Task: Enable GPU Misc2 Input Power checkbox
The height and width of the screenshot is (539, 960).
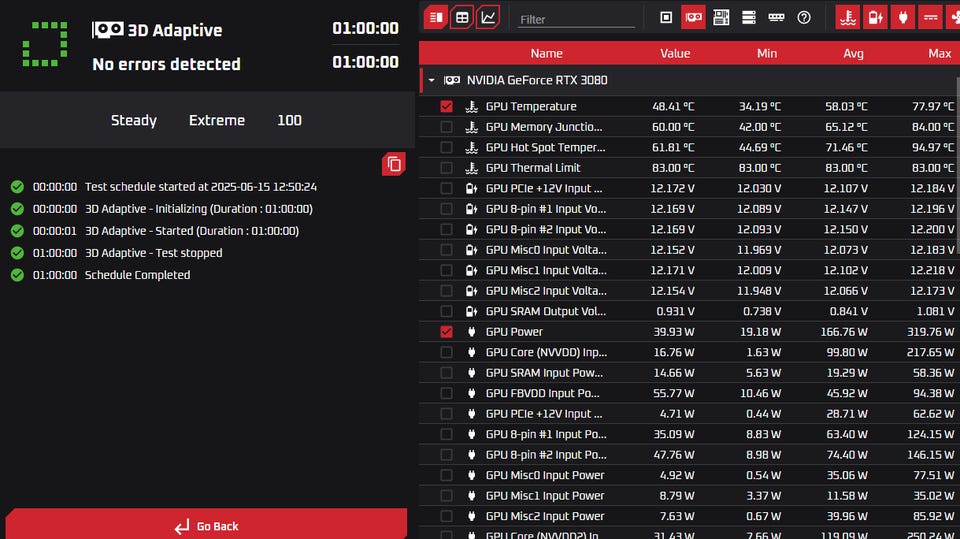Action: tap(446, 516)
